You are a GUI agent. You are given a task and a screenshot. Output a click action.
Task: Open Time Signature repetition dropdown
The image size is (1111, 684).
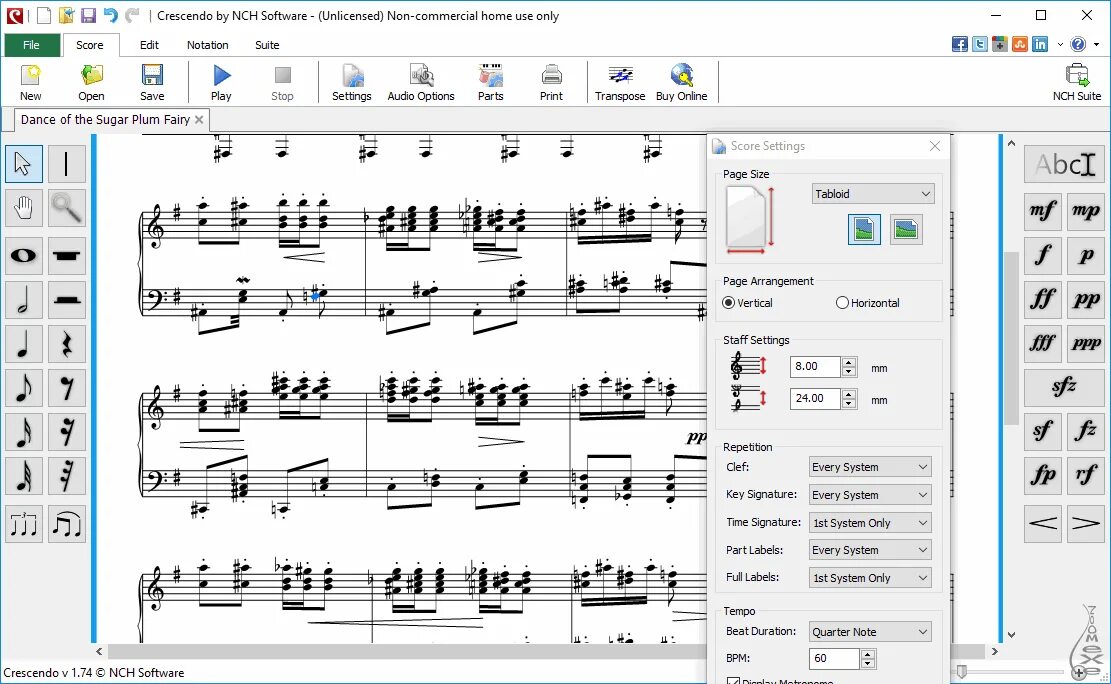[870, 523]
